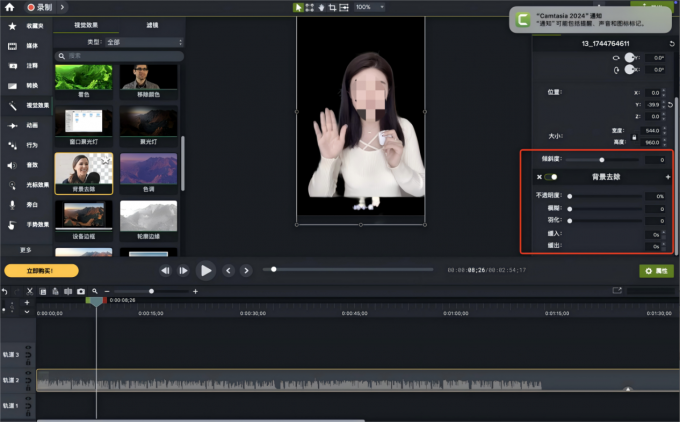Reset the 位置 Y value
680x422 pixels.
tap(670, 105)
